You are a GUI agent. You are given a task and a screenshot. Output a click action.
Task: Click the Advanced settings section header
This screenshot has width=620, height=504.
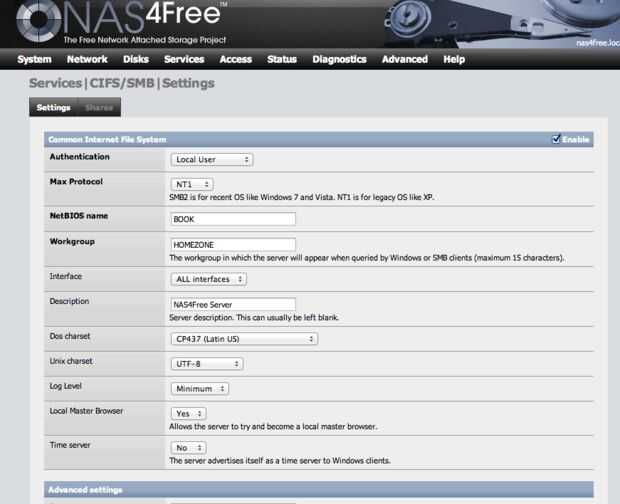point(319,490)
